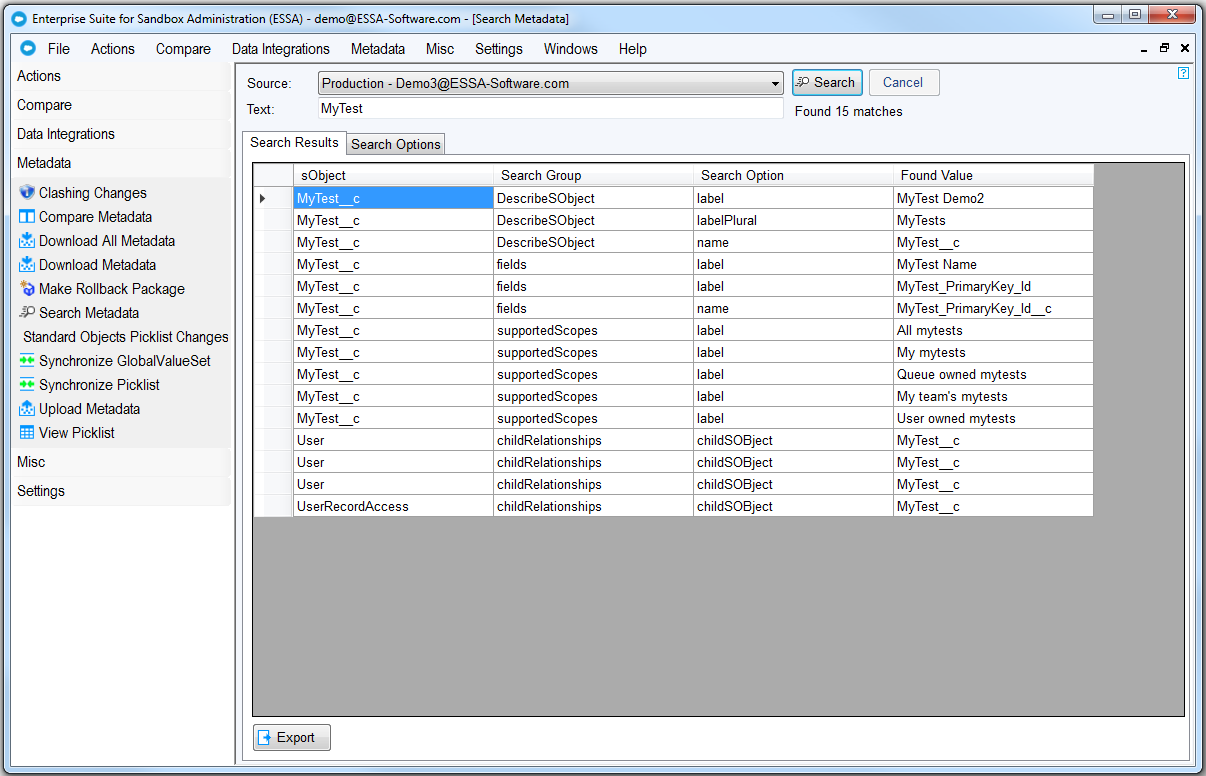1206x776 pixels.
Task: Select the 'User owned mytests' cell
Action: [993, 418]
